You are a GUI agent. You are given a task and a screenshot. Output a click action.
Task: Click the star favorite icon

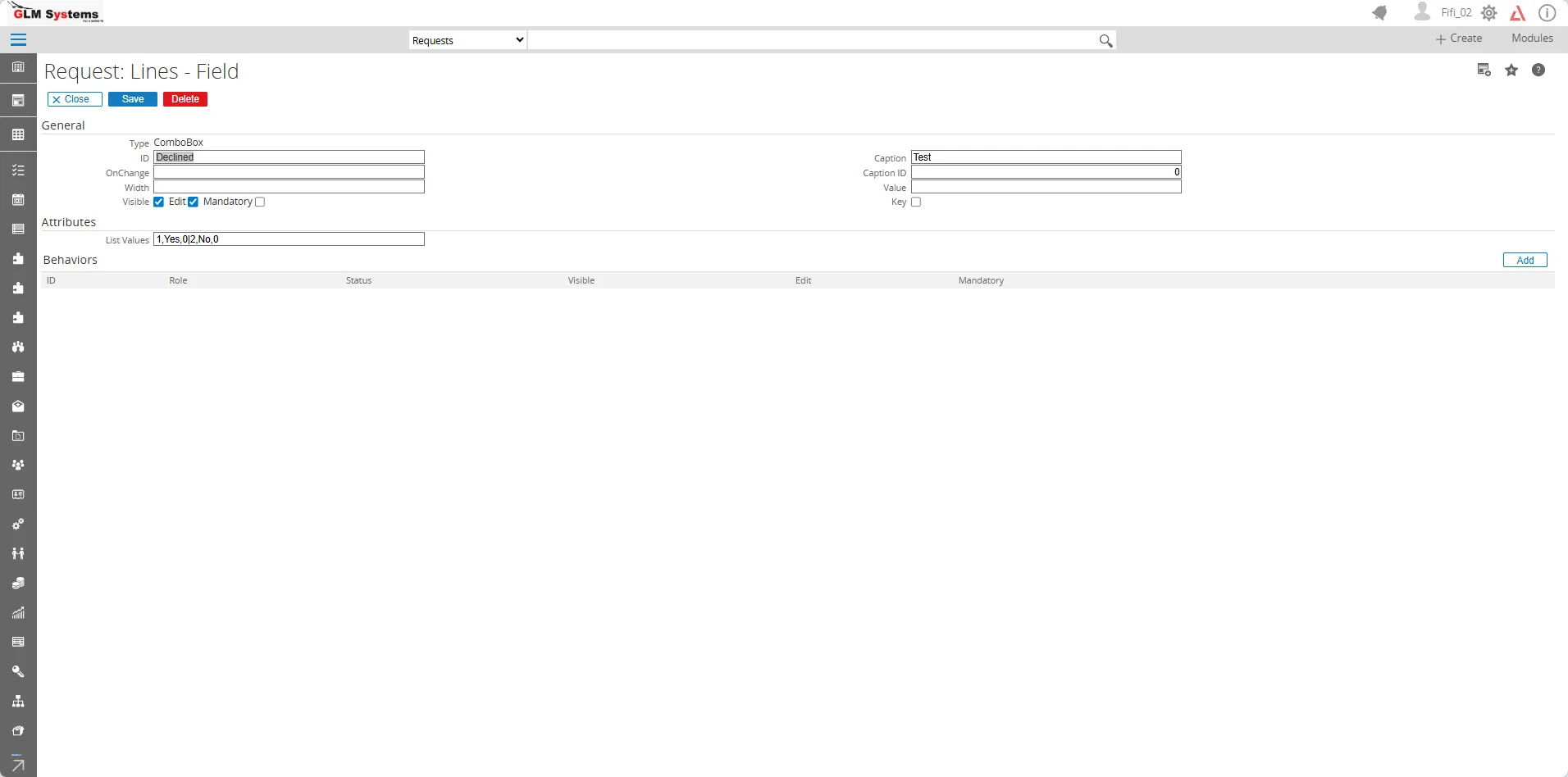pos(1511,70)
